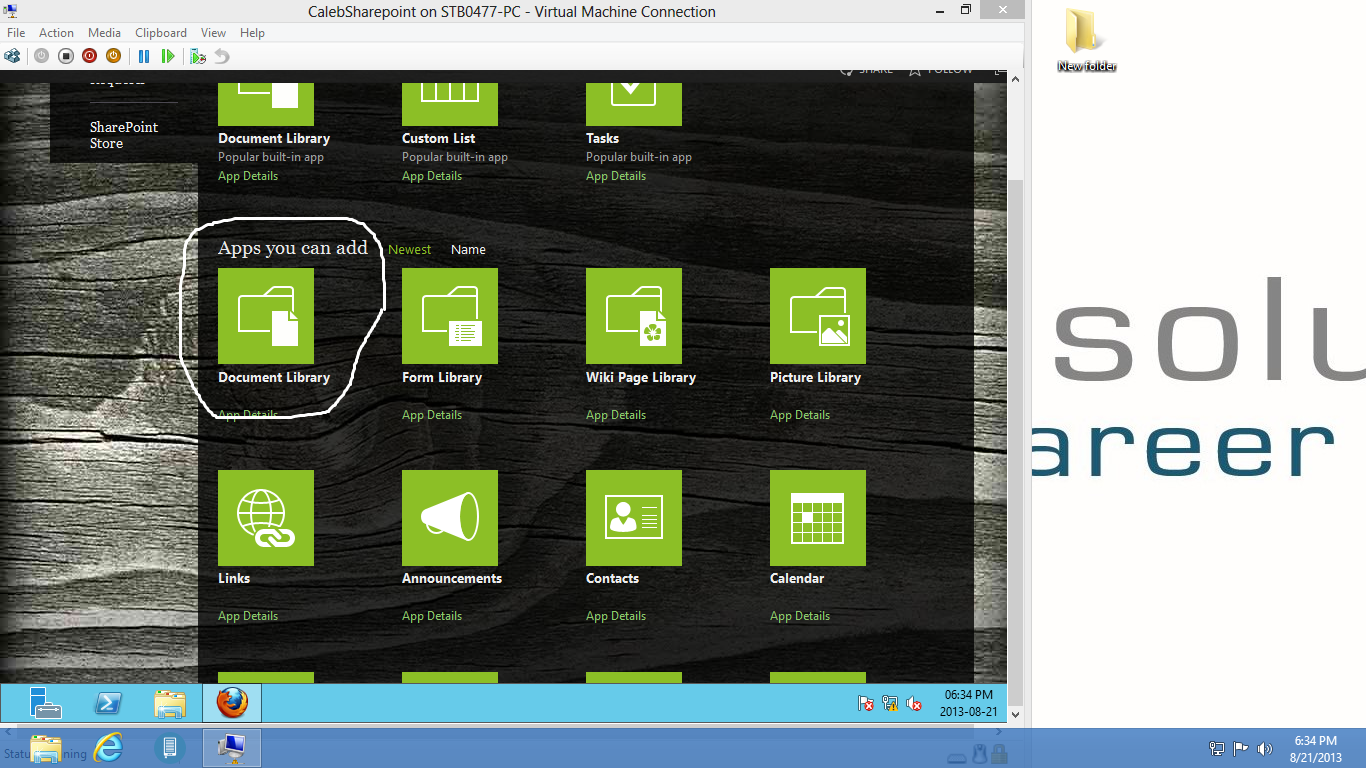Switch to Firefox in the VM taskbar

232,703
